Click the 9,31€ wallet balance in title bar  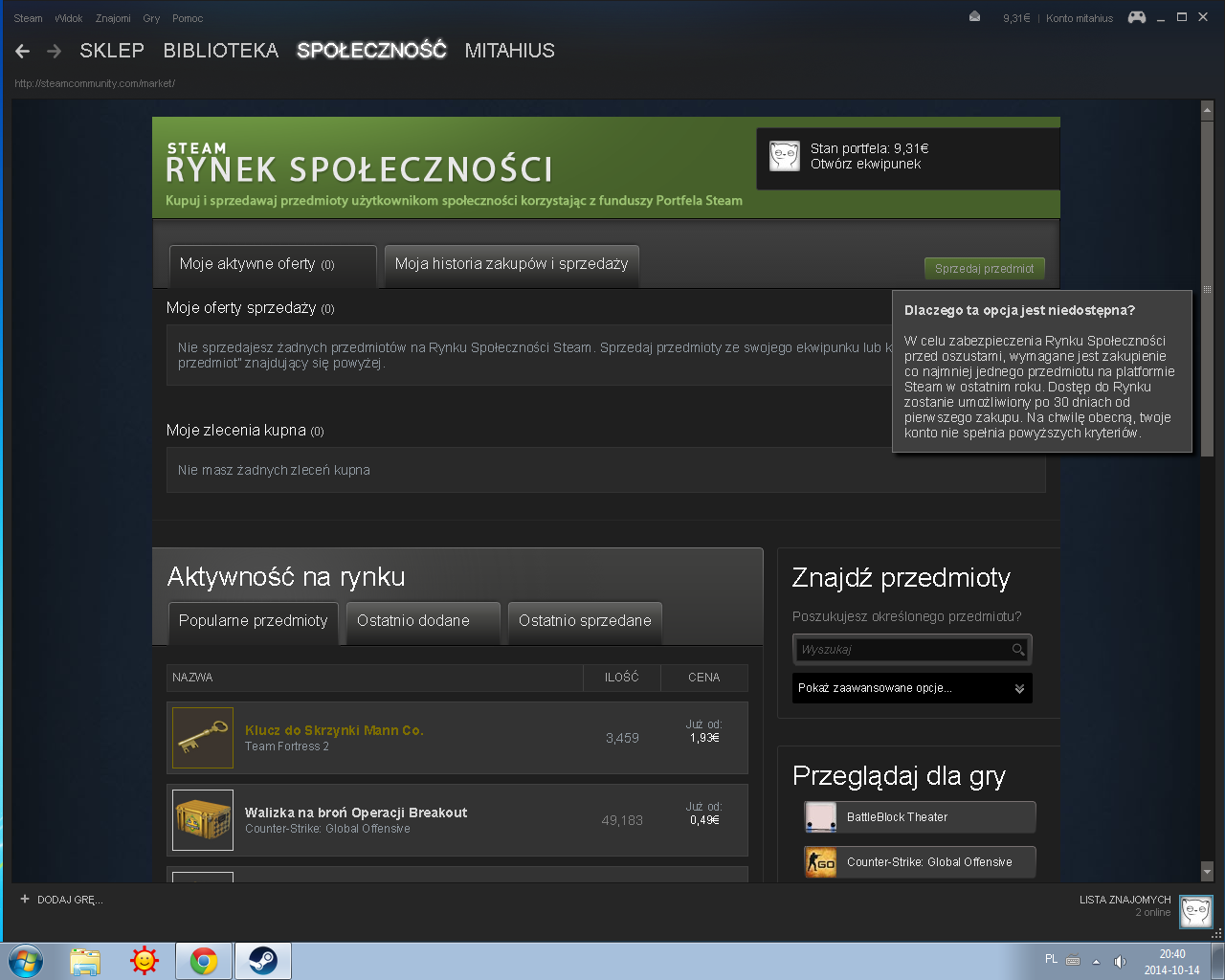tap(1016, 18)
